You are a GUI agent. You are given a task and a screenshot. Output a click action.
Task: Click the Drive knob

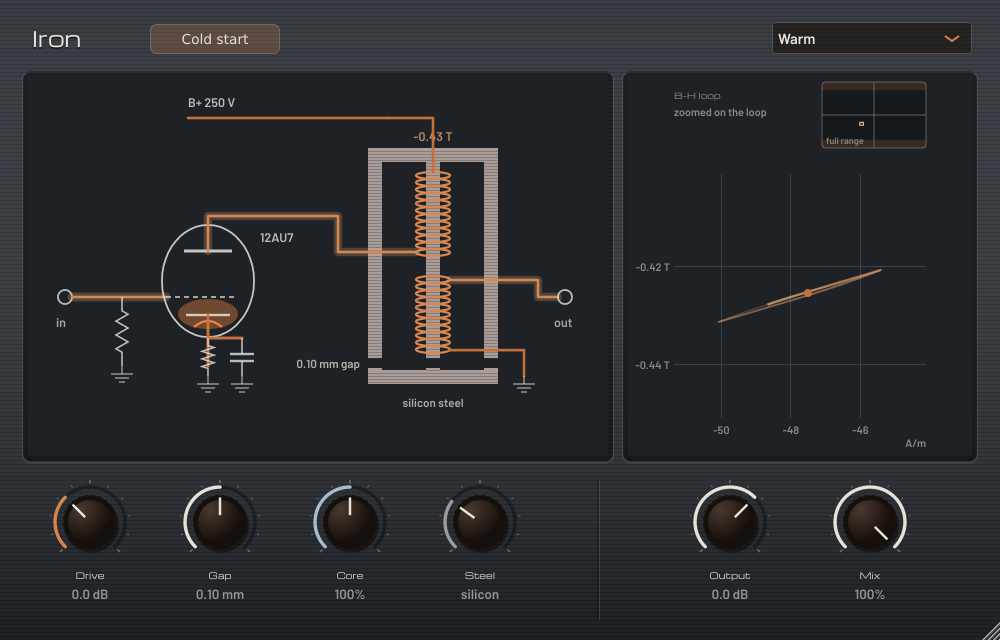[x=91, y=521]
